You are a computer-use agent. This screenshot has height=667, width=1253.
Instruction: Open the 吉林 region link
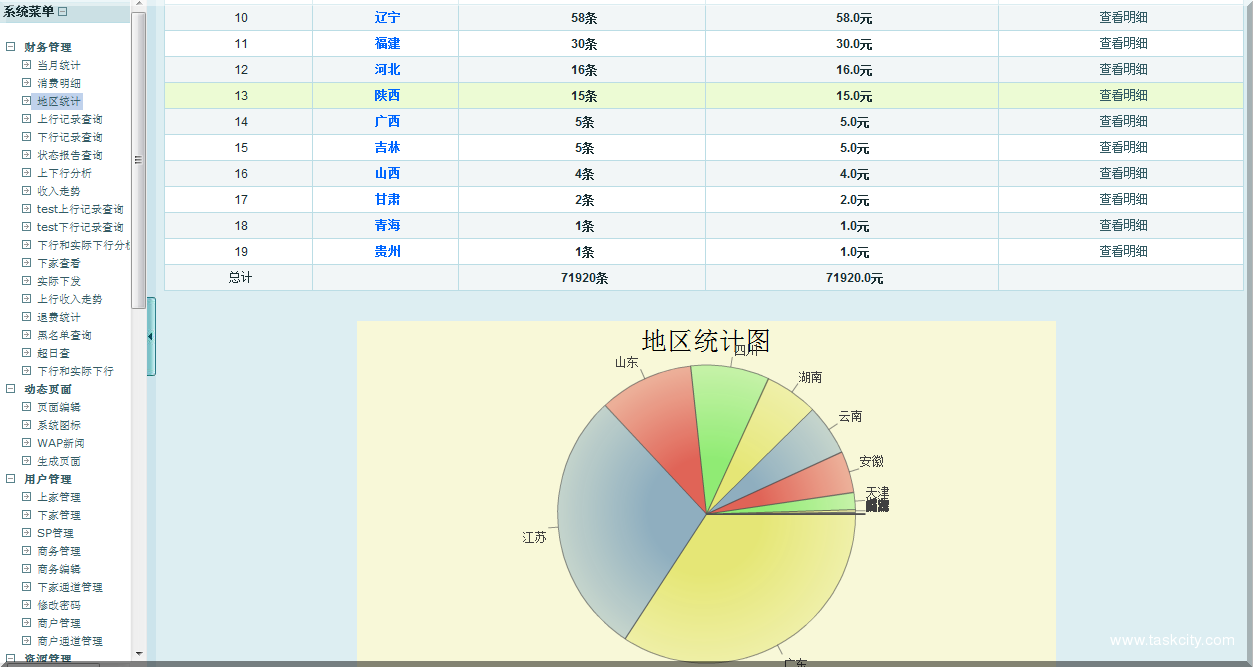(x=387, y=148)
